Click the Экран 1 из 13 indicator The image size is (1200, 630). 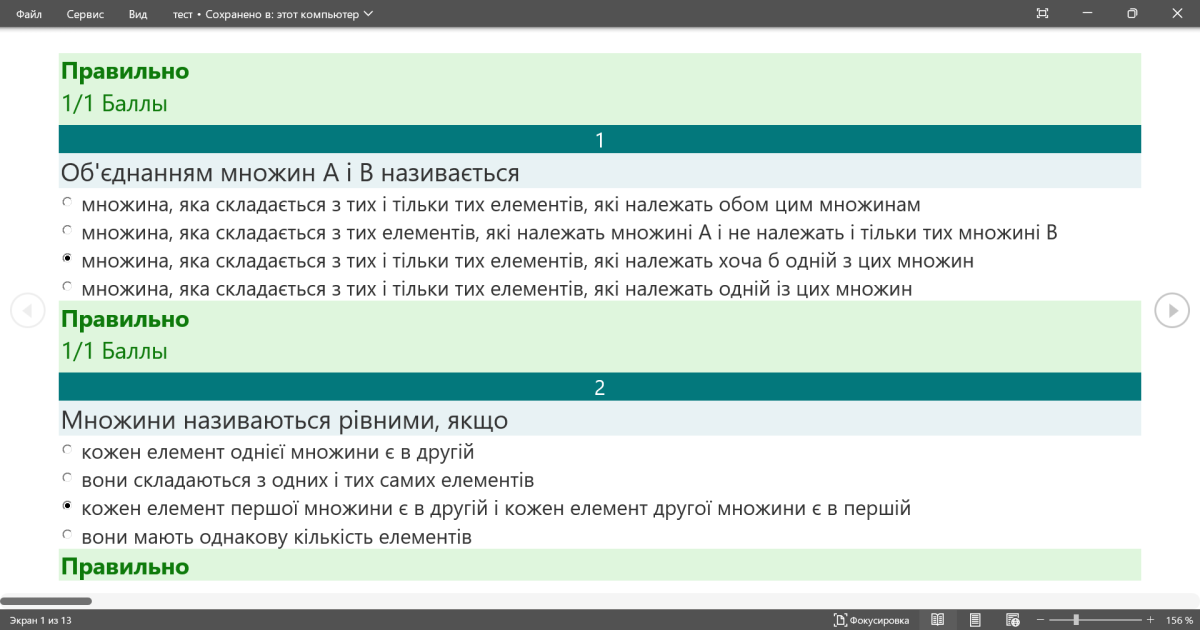41,621
